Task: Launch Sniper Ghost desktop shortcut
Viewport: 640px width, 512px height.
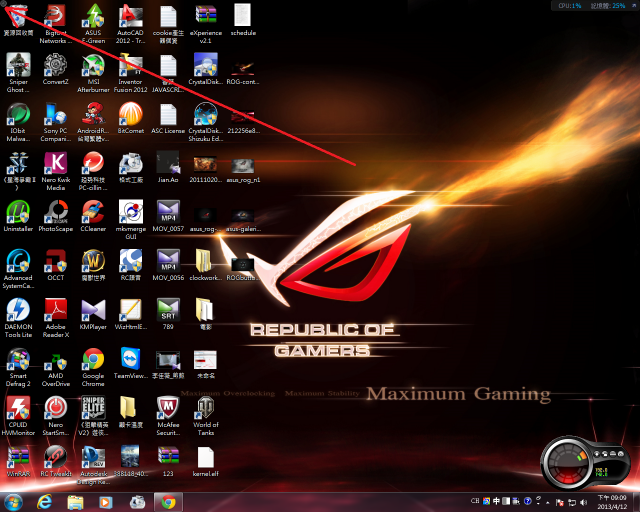Action: 18,73
